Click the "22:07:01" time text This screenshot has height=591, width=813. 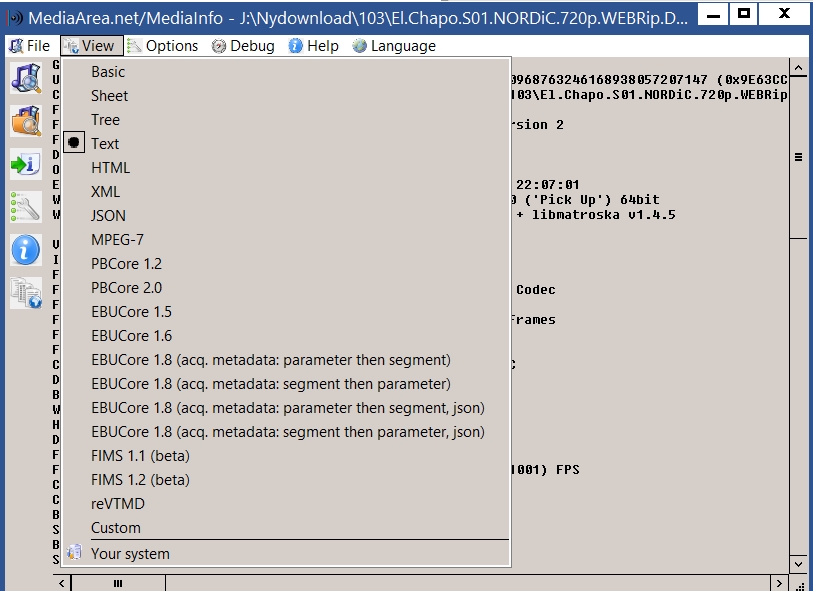548,185
